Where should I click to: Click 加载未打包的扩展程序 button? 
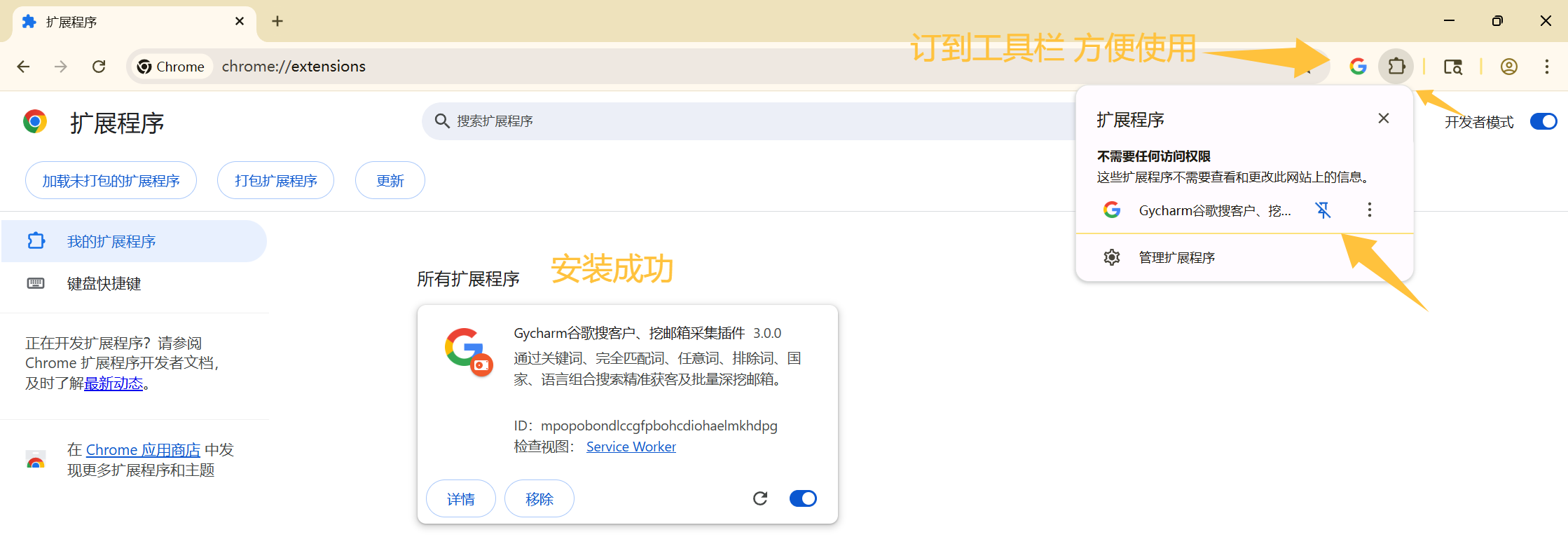point(111,180)
